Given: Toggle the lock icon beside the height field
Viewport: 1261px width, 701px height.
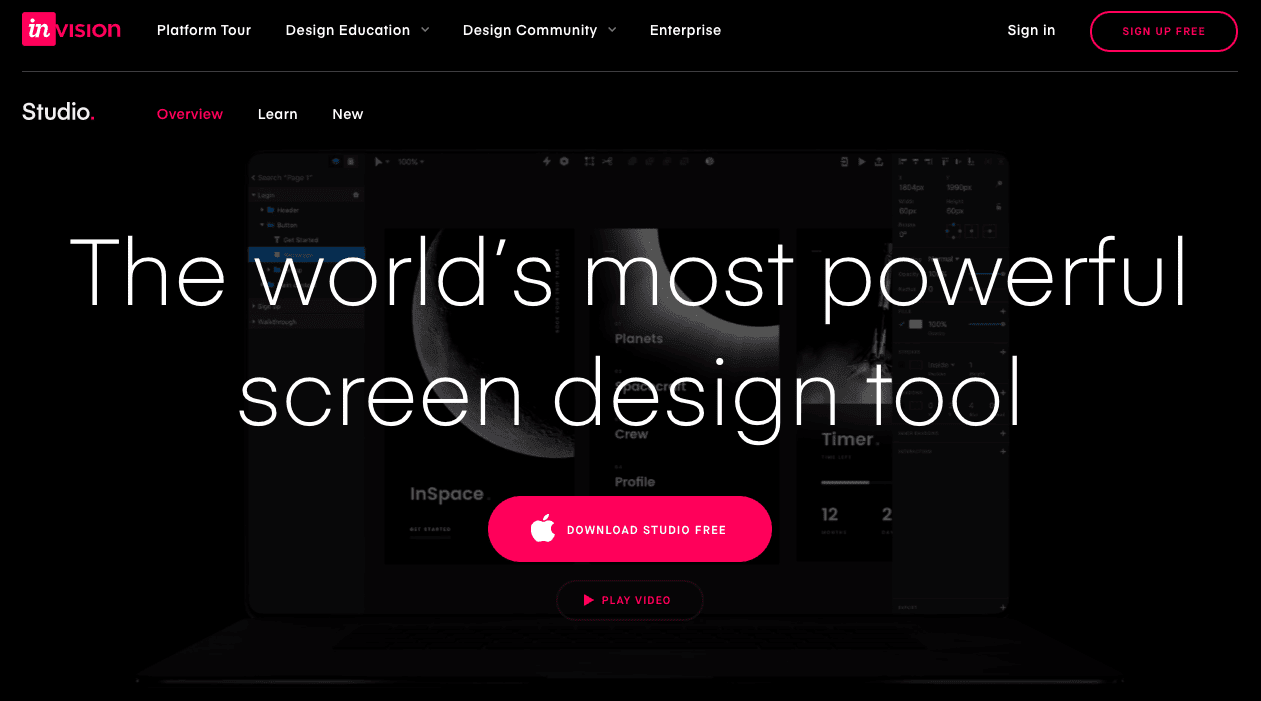Looking at the screenshot, I should (x=999, y=206).
